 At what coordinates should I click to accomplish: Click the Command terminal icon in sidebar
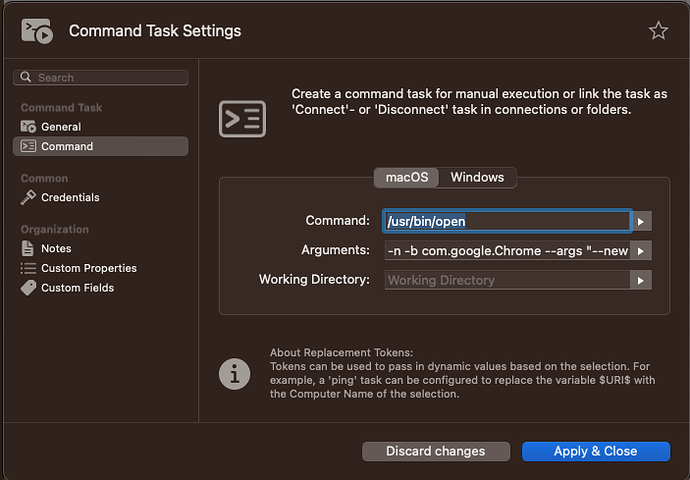[28, 146]
